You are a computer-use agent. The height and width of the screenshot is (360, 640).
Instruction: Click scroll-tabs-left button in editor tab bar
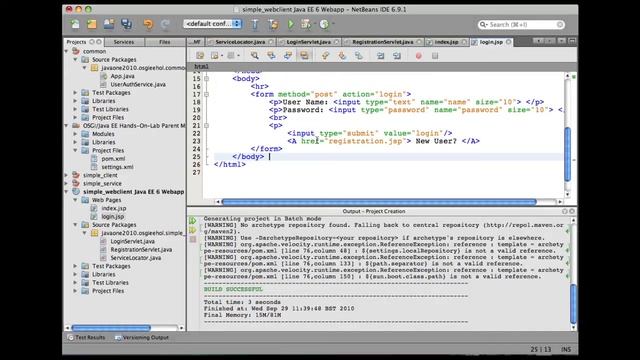point(539,41)
